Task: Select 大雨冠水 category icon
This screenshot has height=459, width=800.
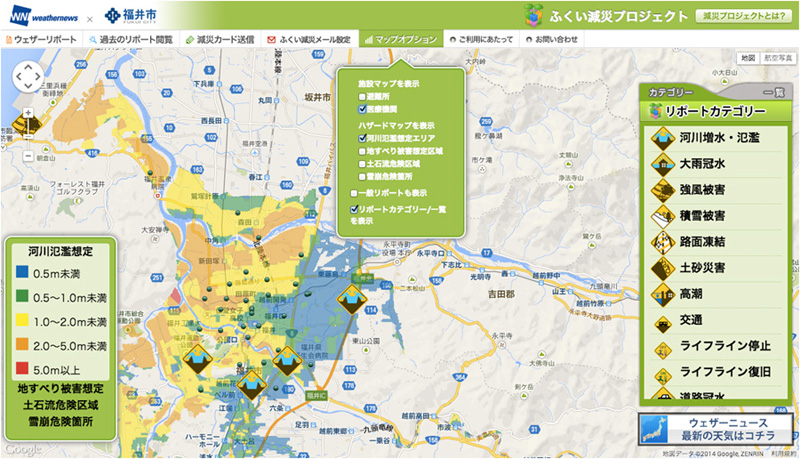Action: point(663,164)
